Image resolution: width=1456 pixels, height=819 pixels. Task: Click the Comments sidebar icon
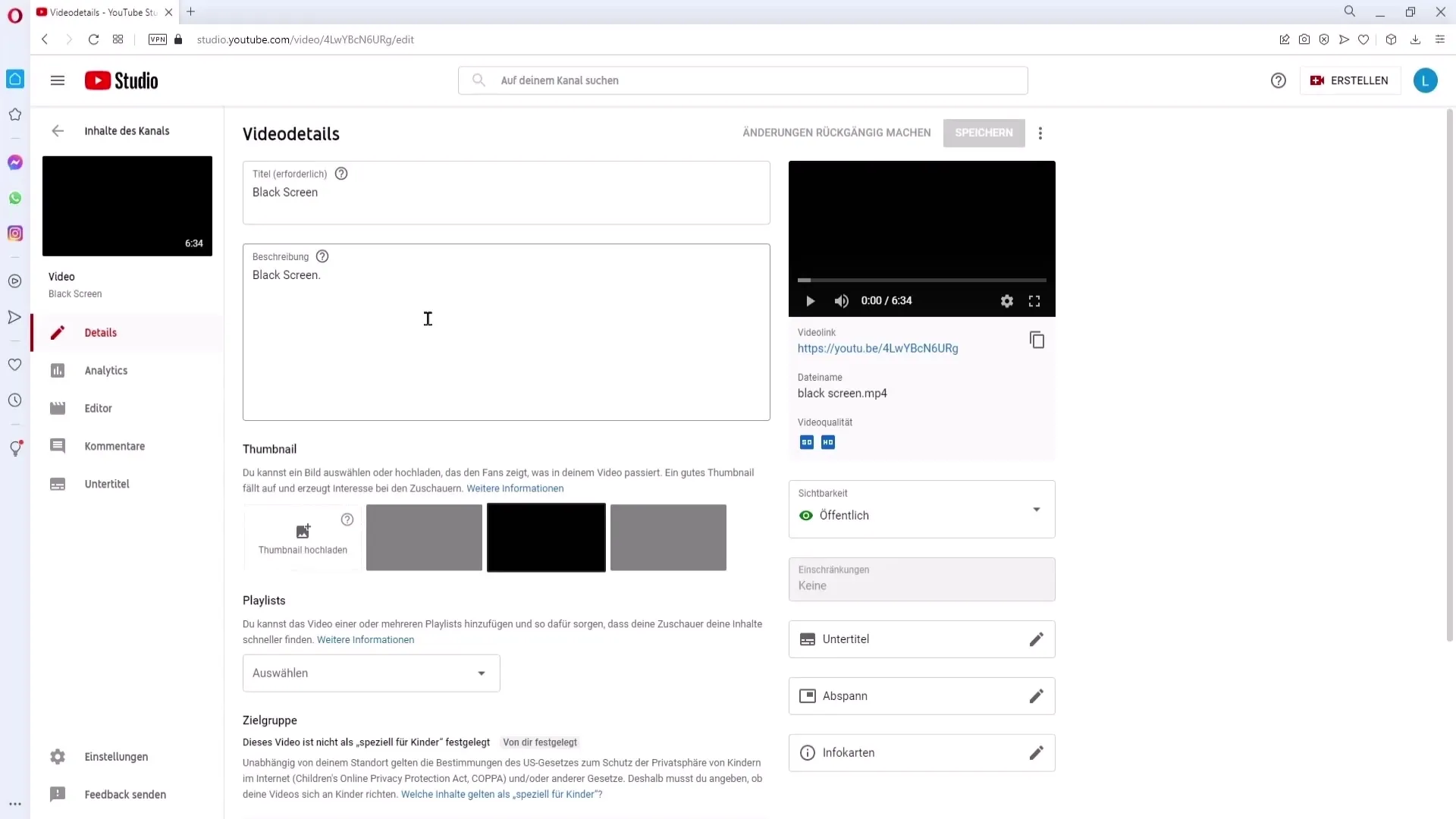(x=57, y=446)
